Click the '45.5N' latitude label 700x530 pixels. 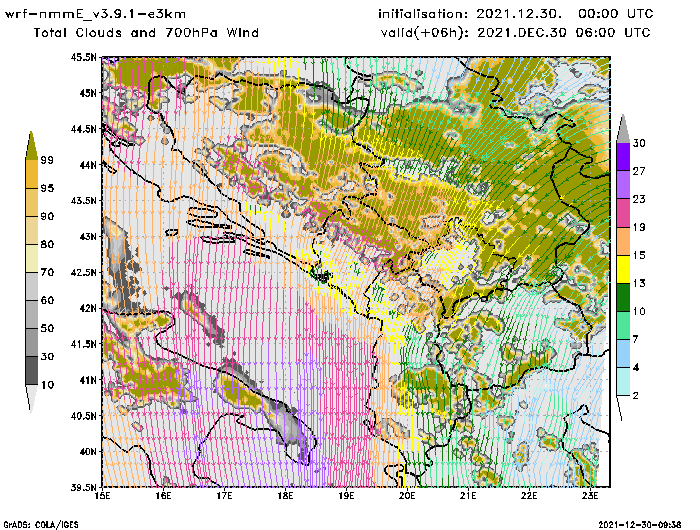coord(83,57)
